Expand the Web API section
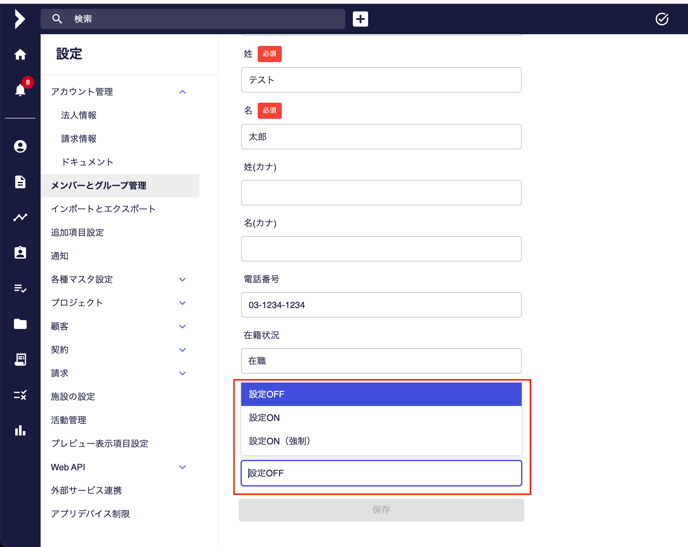The image size is (688, 547). pyautogui.click(x=183, y=467)
